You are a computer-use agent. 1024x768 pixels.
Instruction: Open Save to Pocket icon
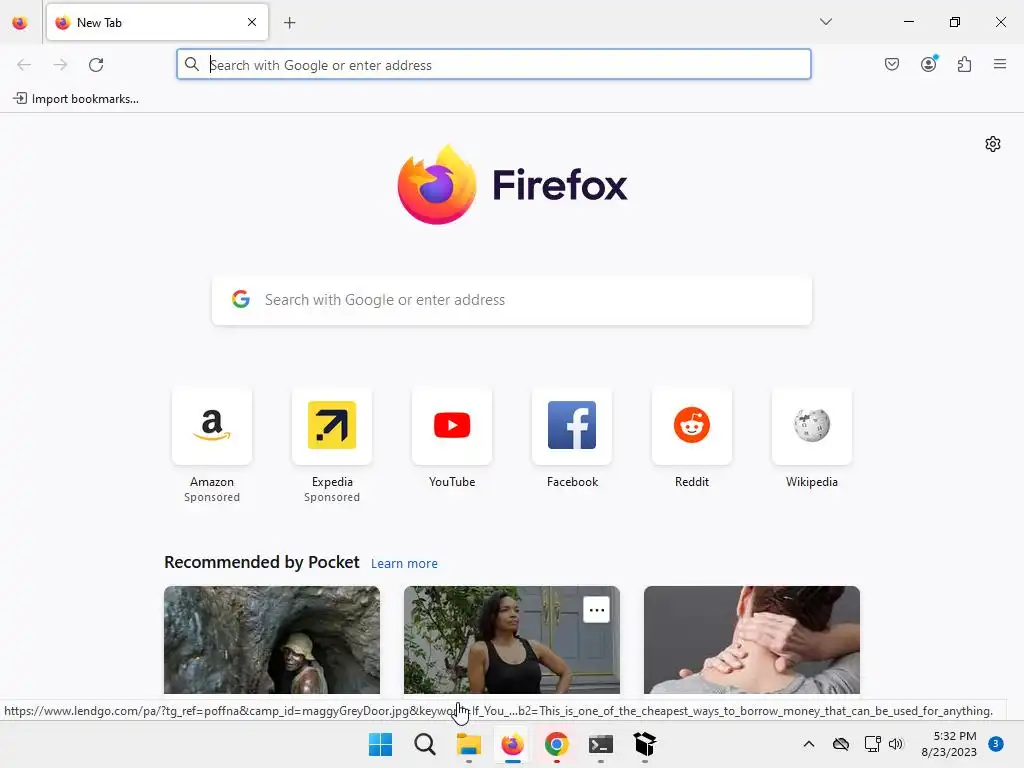[x=892, y=64]
